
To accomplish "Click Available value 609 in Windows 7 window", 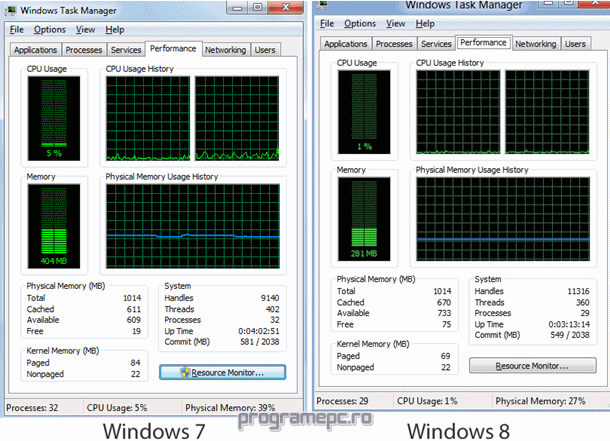I will (133, 320).
